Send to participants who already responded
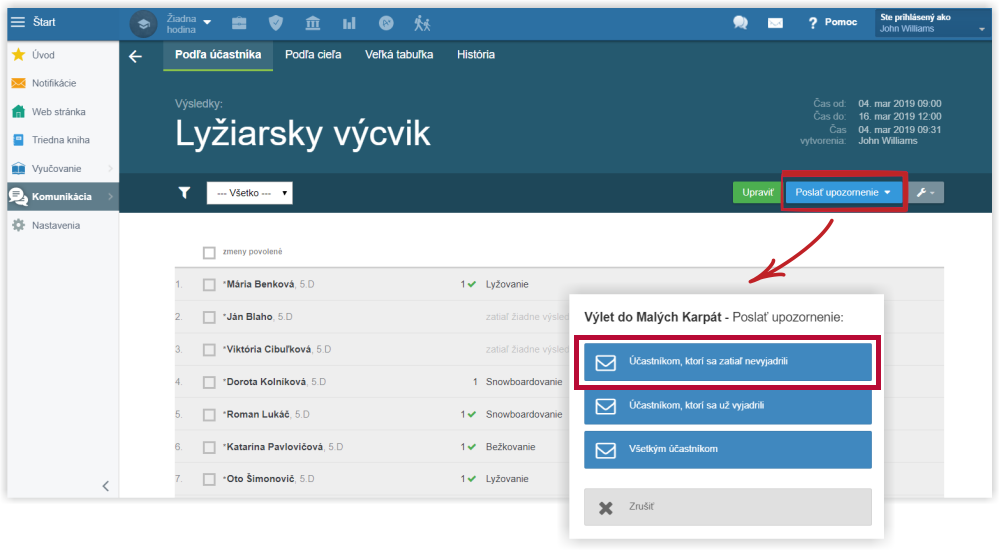This screenshot has height=551, width=1000. tap(728, 406)
